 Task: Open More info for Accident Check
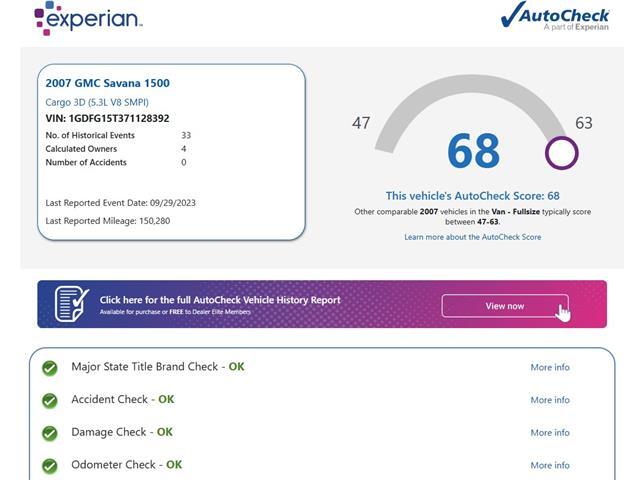click(550, 400)
